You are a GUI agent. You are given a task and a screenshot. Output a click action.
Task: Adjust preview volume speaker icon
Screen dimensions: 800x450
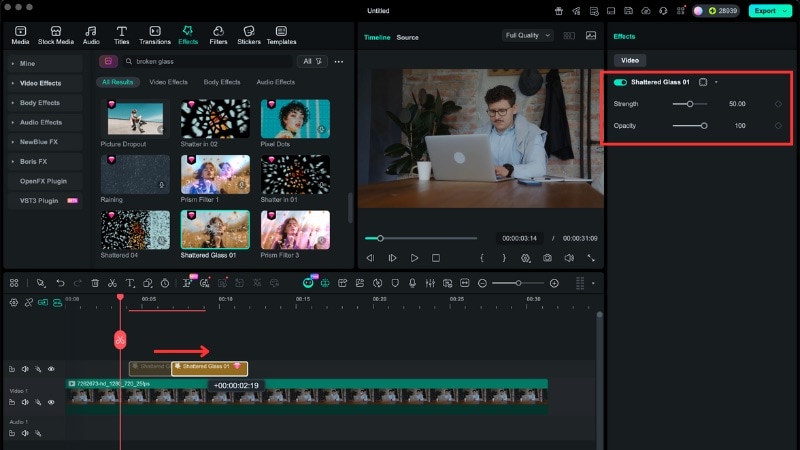(569, 258)
